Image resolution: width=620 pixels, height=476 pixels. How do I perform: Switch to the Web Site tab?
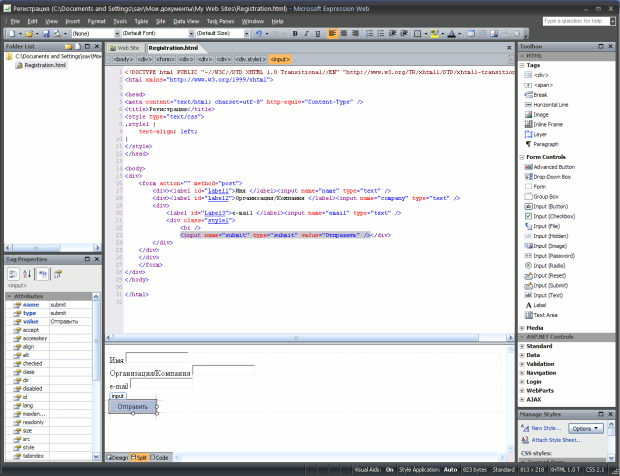pyautogui.click(x=126, y=47)
